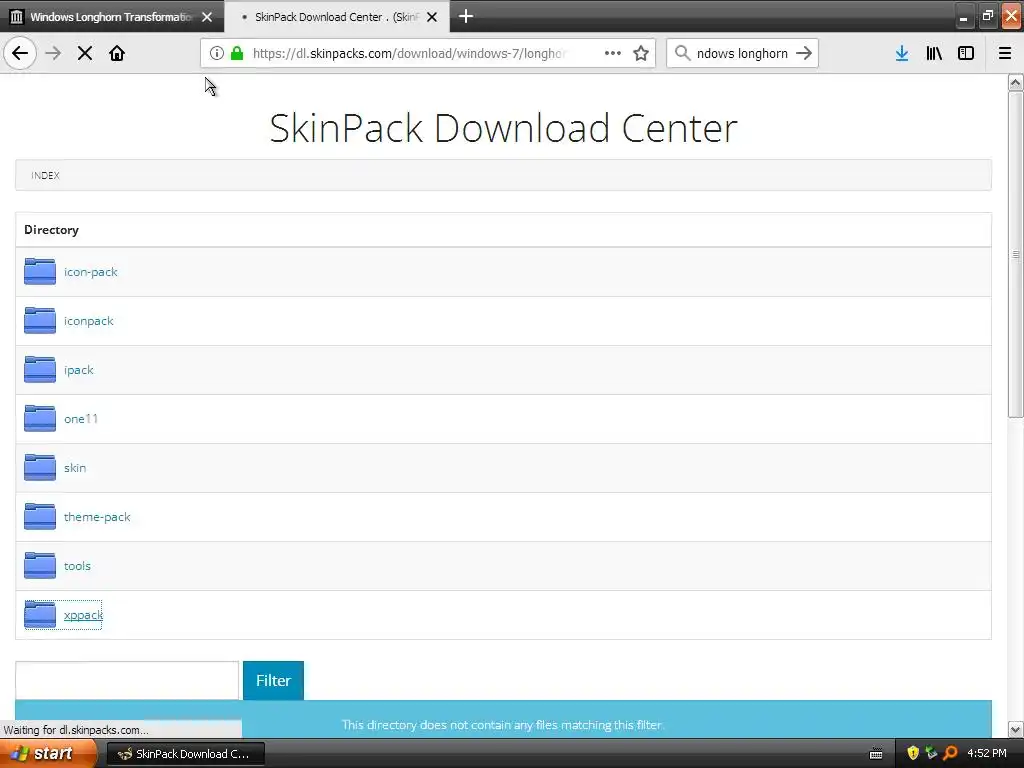Open the browser home page
The height and width of the screenshot is (768, 1024).
117,54
